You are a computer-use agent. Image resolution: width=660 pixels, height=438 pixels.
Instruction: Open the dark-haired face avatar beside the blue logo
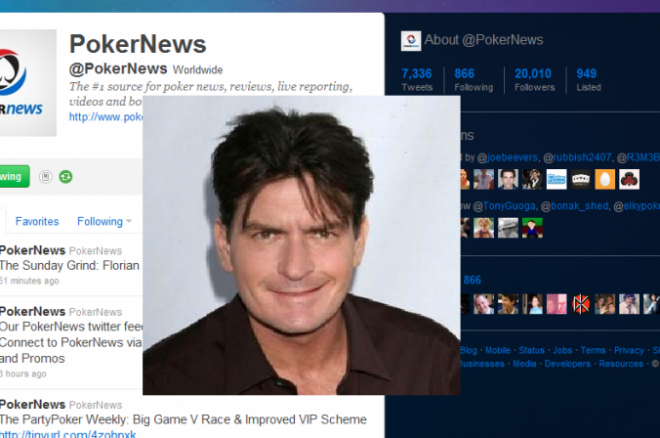pyautogui.click(x=508, y=179)
